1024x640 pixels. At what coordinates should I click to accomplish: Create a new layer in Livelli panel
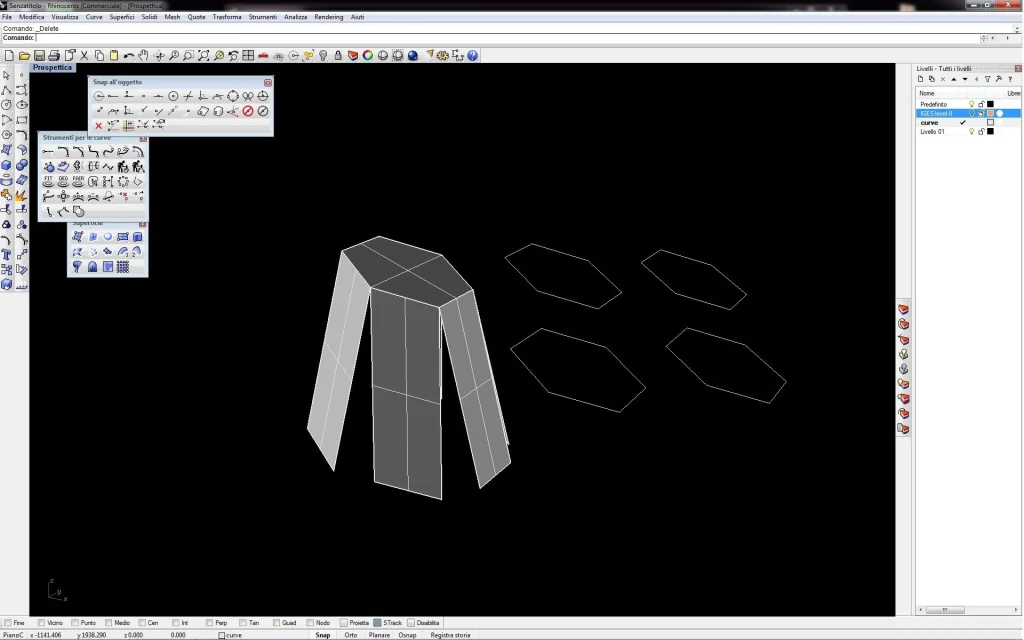click(x=921, y=79)
